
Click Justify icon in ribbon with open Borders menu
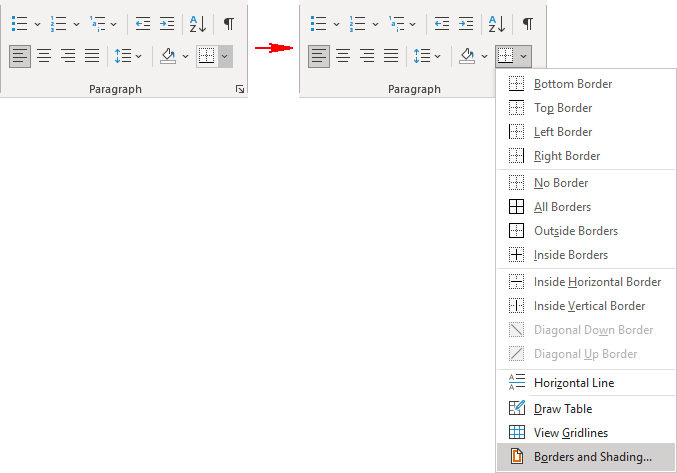(391, 56)
